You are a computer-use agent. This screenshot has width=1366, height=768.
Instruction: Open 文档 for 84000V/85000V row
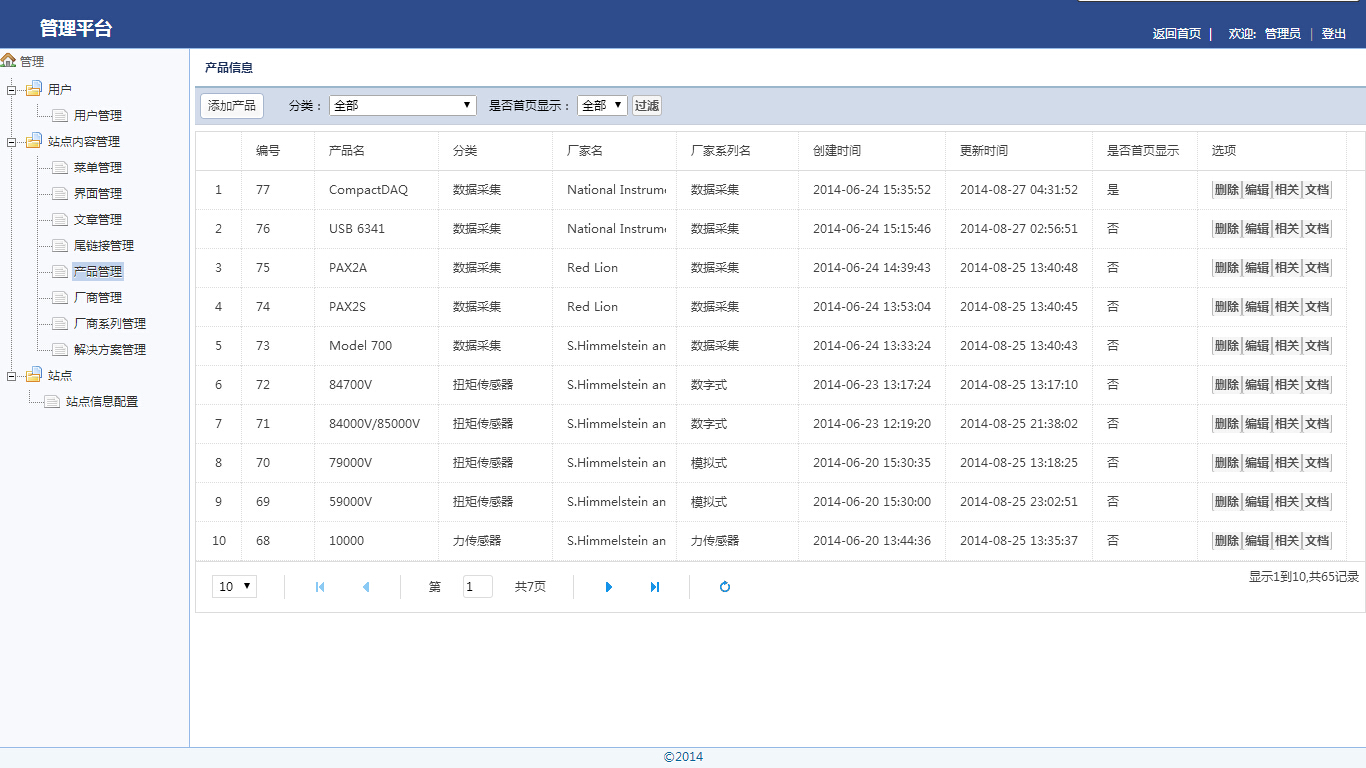click(1317, 424)
